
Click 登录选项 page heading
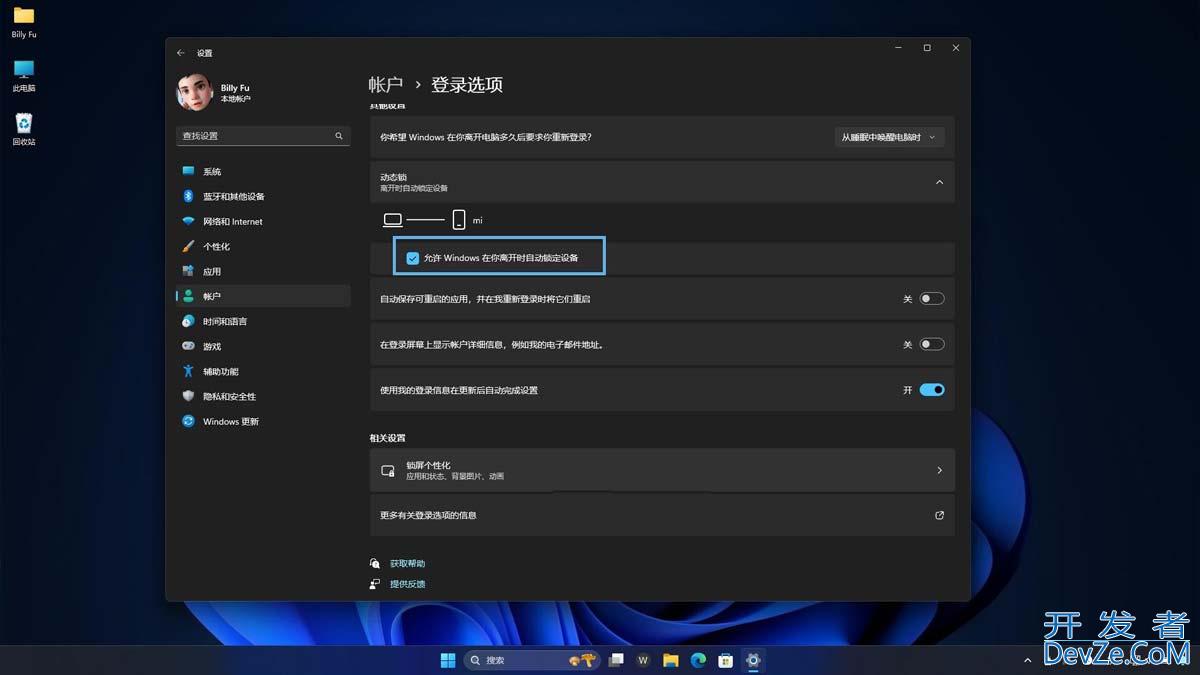coord(467,85)
